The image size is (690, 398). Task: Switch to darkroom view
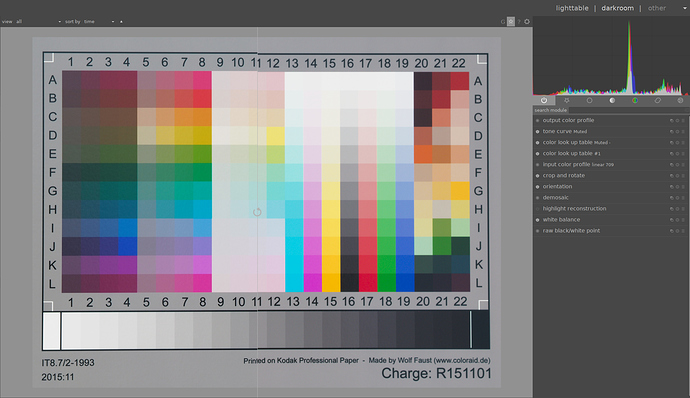[617, 8]
